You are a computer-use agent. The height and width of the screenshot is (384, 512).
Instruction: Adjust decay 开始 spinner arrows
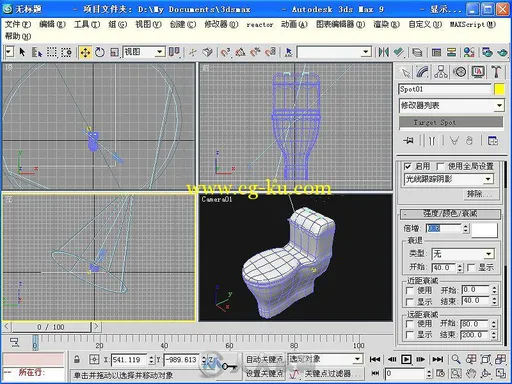(x=460, y=267)
